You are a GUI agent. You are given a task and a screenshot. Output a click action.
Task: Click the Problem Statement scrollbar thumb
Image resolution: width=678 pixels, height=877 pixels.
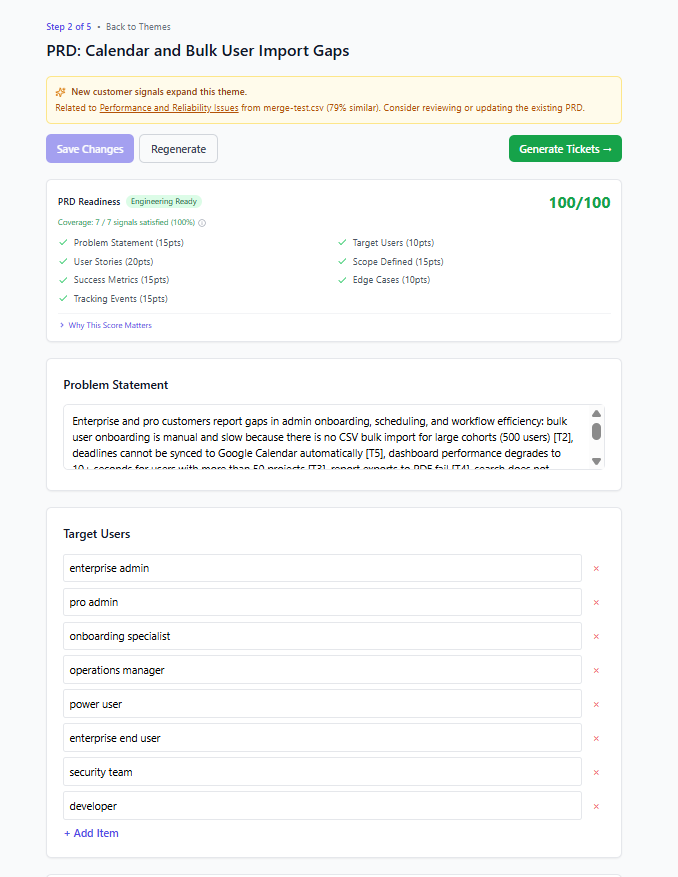point(596,431)
